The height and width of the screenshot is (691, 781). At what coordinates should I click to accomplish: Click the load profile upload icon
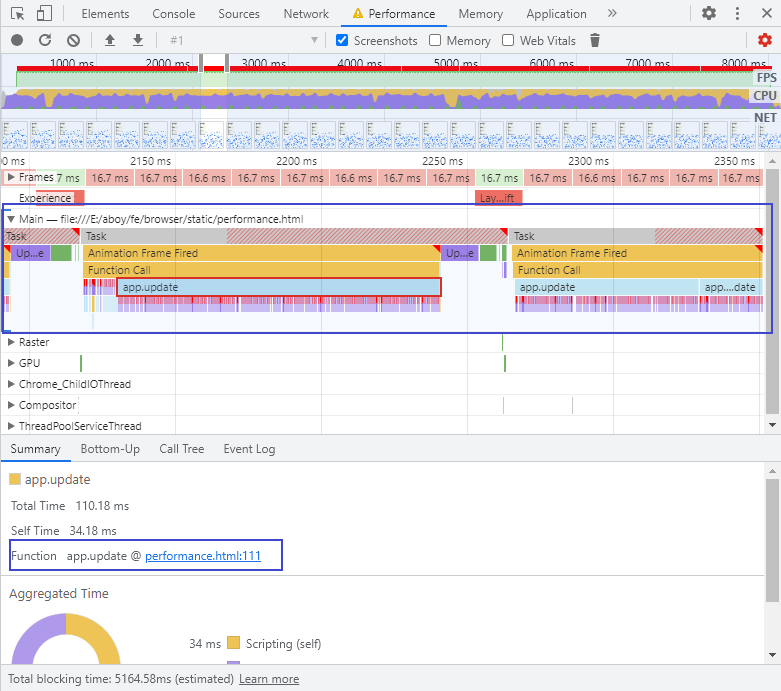click(110, 40)
